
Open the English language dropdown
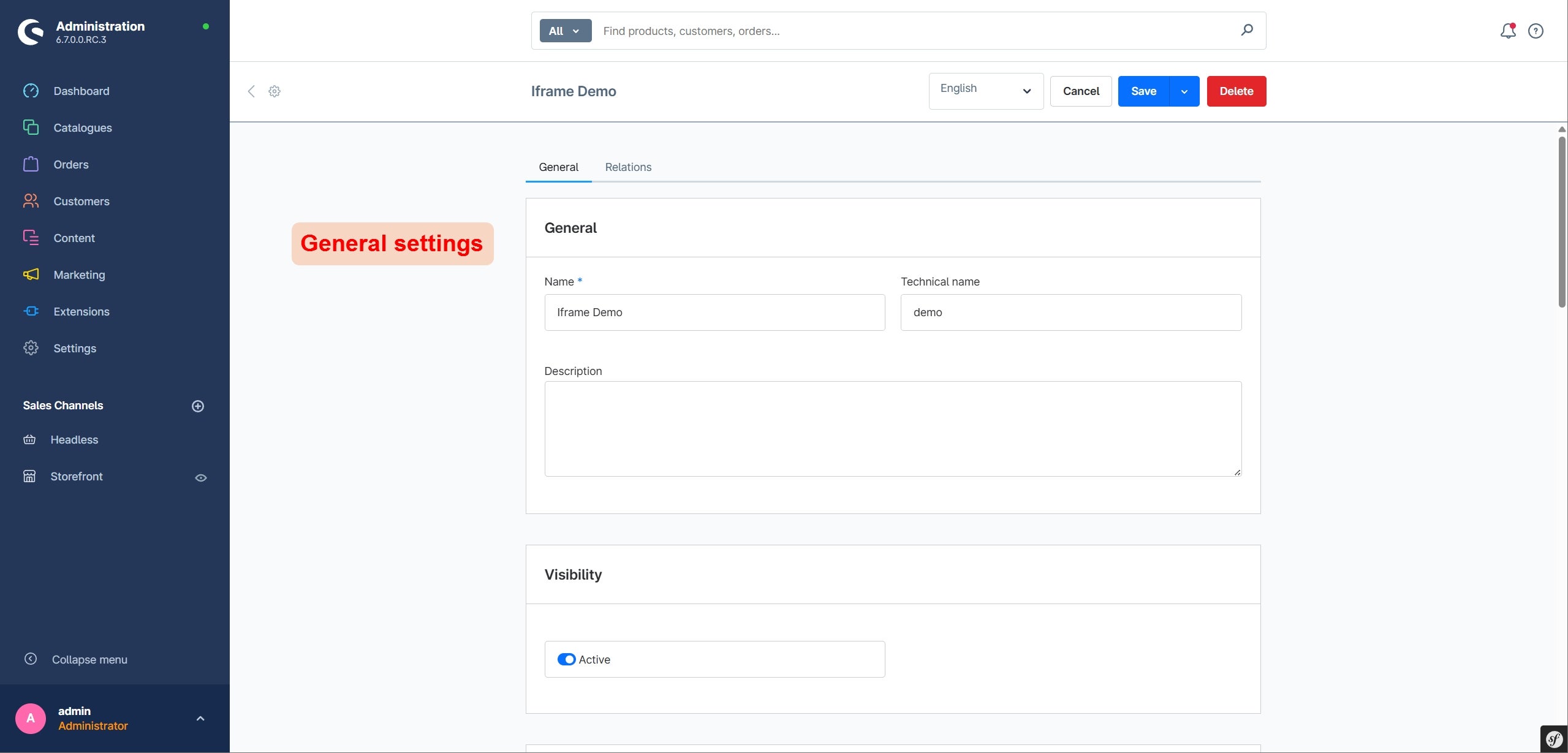click(x=986, y=91)
